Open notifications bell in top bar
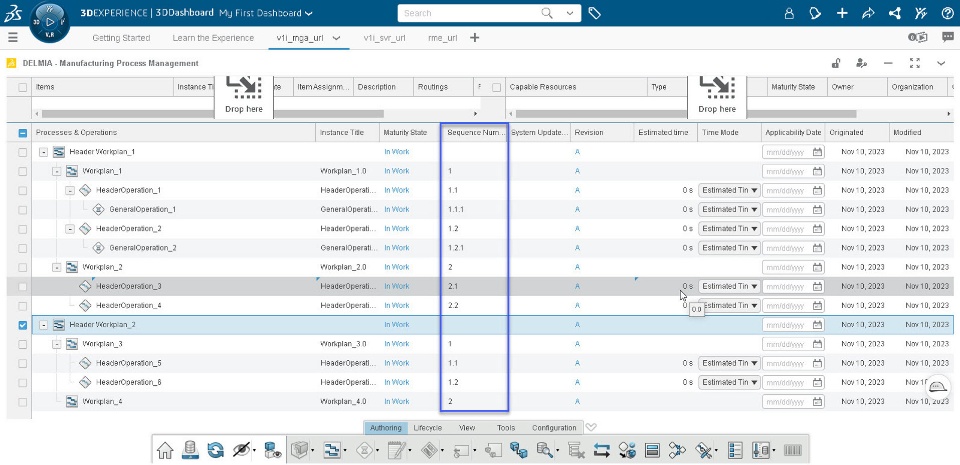 point(814,13)
